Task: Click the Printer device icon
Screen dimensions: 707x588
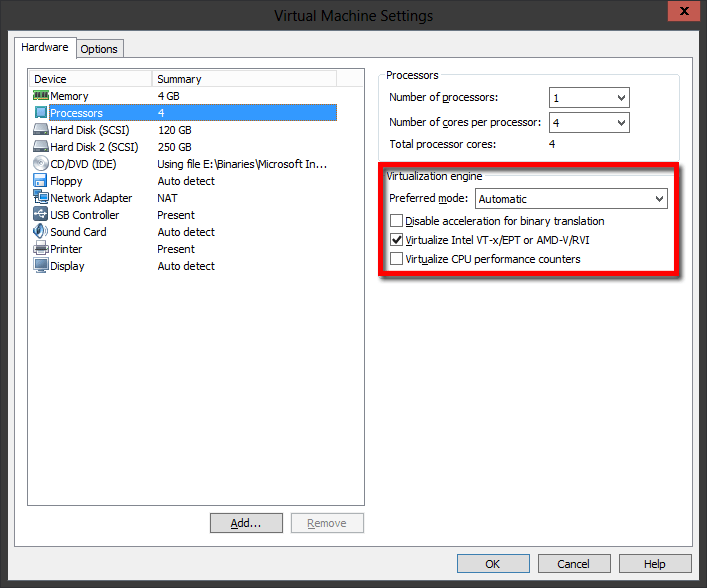Action: [x=41, y=249]
